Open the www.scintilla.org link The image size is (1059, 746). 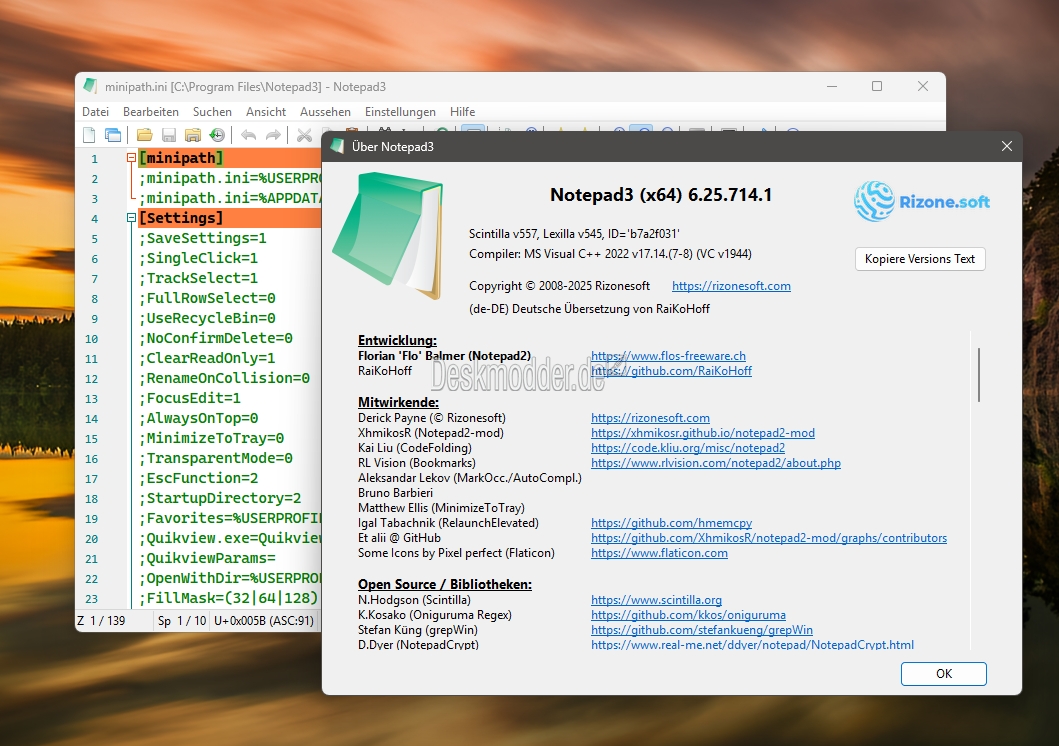(x=656, y=600)
